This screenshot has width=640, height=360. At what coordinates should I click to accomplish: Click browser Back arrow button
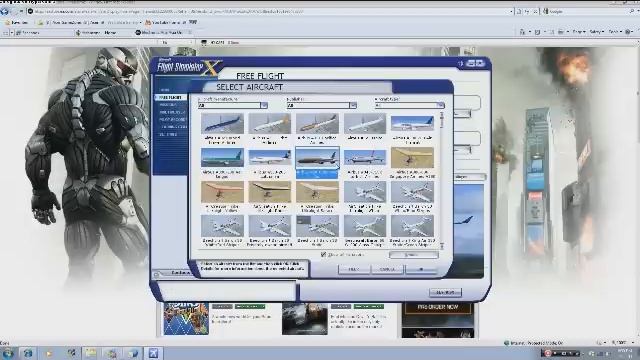(x=4, y=11)
